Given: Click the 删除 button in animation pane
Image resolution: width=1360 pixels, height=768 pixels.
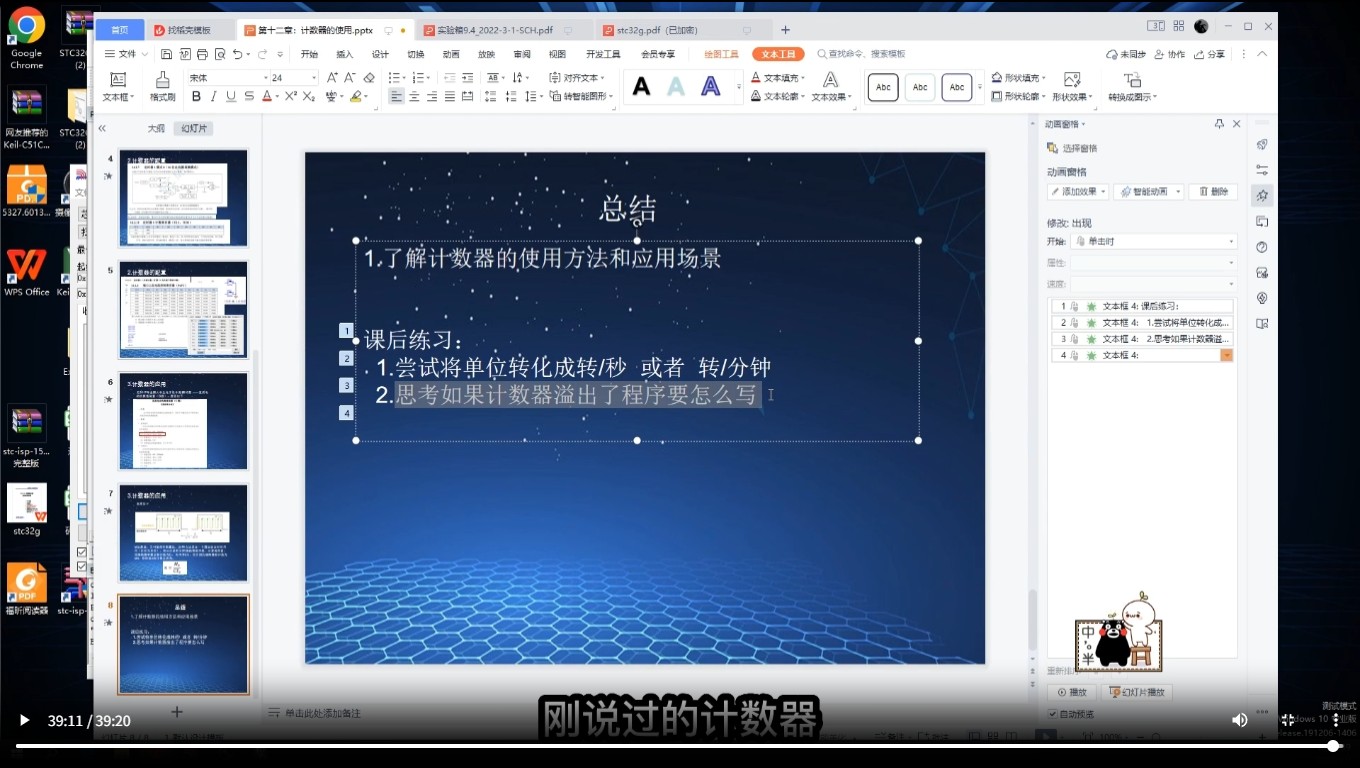Looking at the screenshot, I should 1213,191.
